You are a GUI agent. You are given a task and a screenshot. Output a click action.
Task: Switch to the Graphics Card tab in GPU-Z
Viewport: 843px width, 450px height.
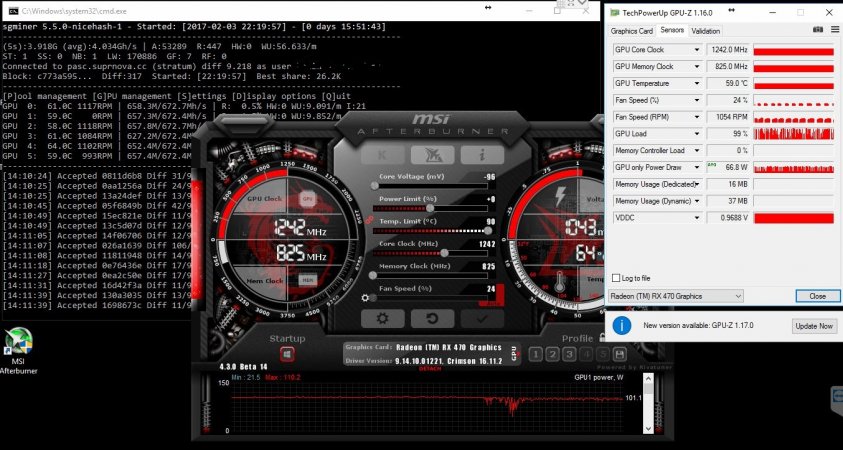tap(632, 31)
